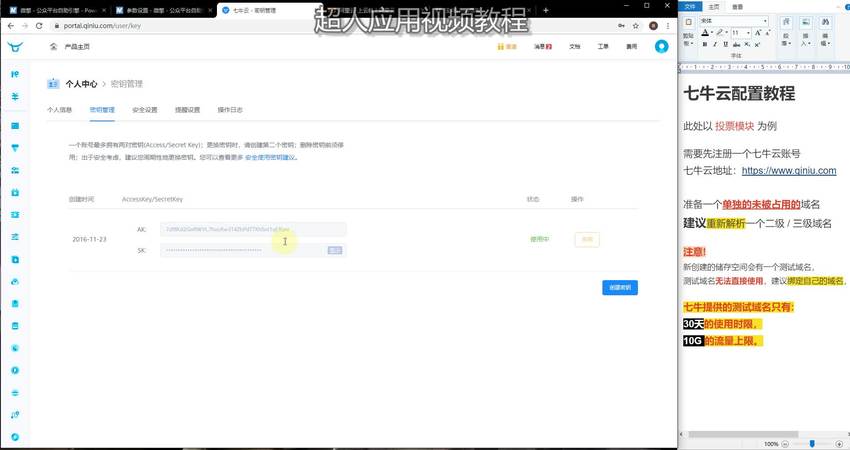Reload the Qiniu portal page
850x450 pixels.
(x=39, y=25)
